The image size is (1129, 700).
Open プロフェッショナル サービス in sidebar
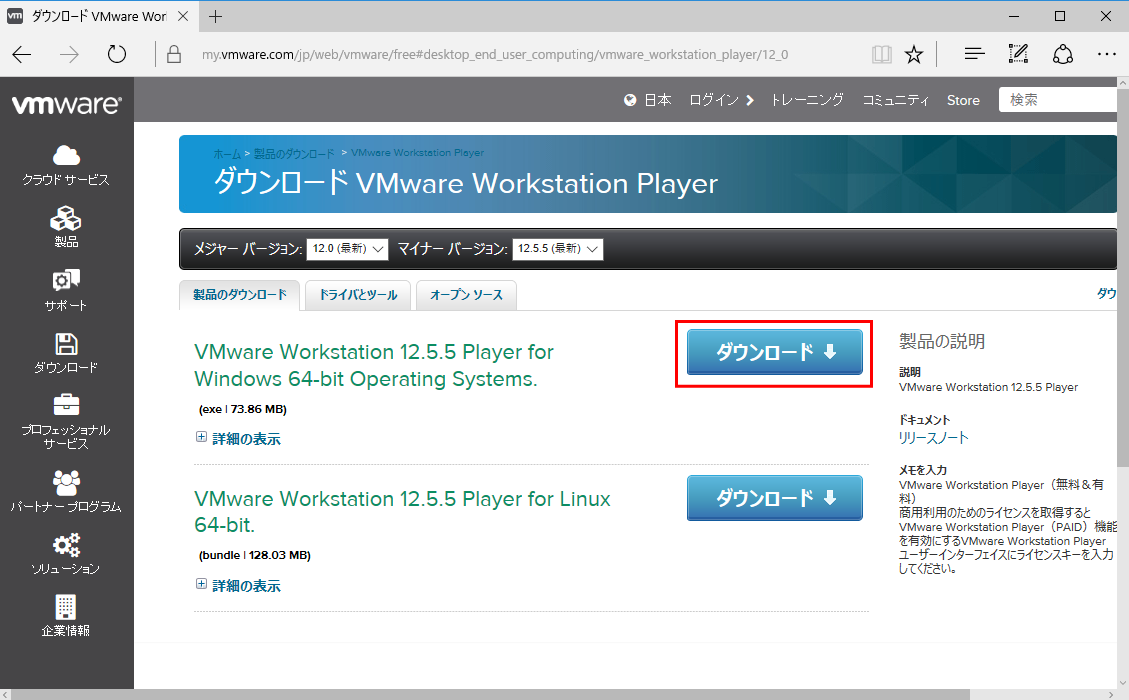pos(66,422)
